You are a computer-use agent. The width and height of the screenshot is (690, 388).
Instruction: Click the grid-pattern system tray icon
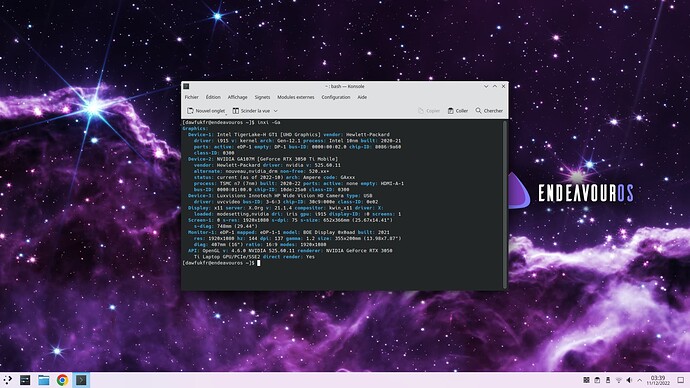586,380
